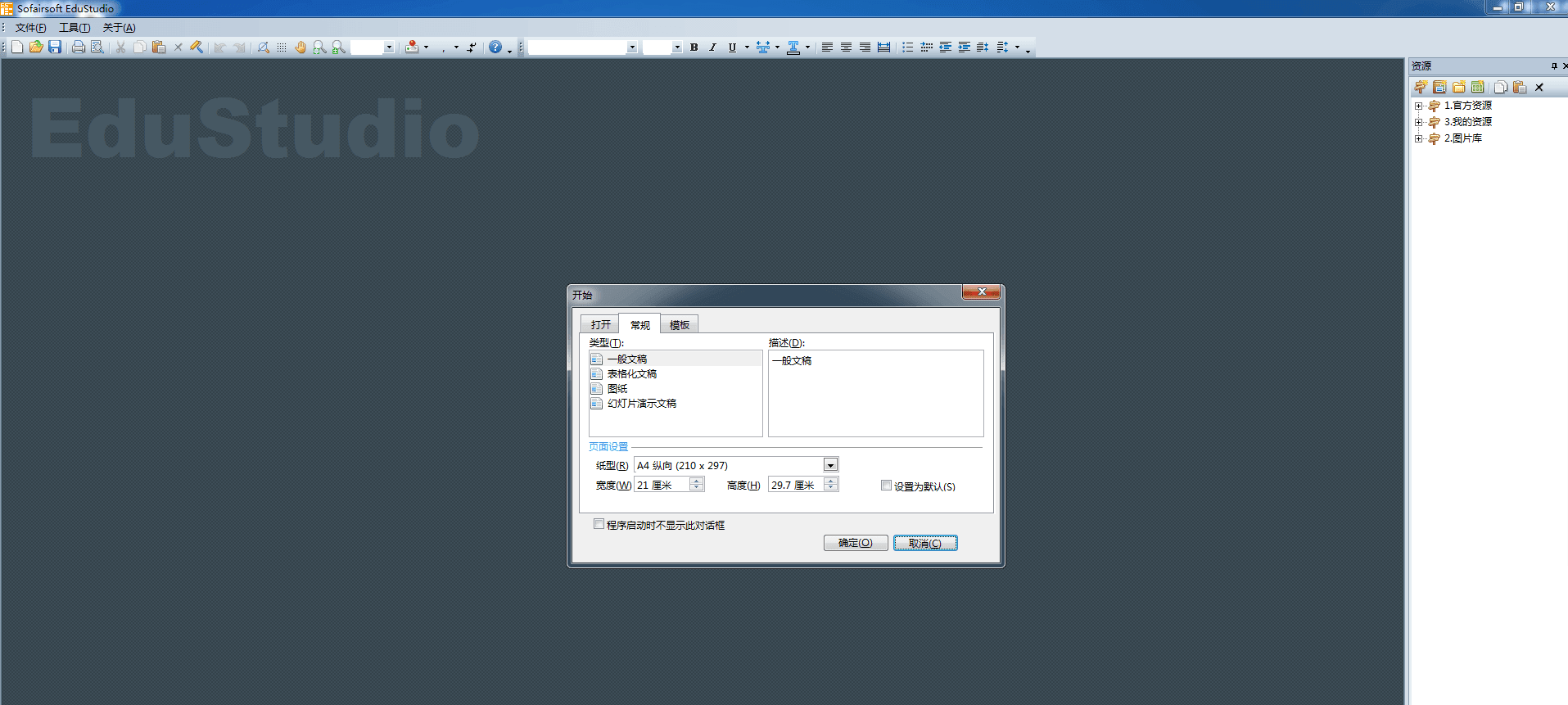Open the 工具(T) menu
1568x705 pixels.
75,28
